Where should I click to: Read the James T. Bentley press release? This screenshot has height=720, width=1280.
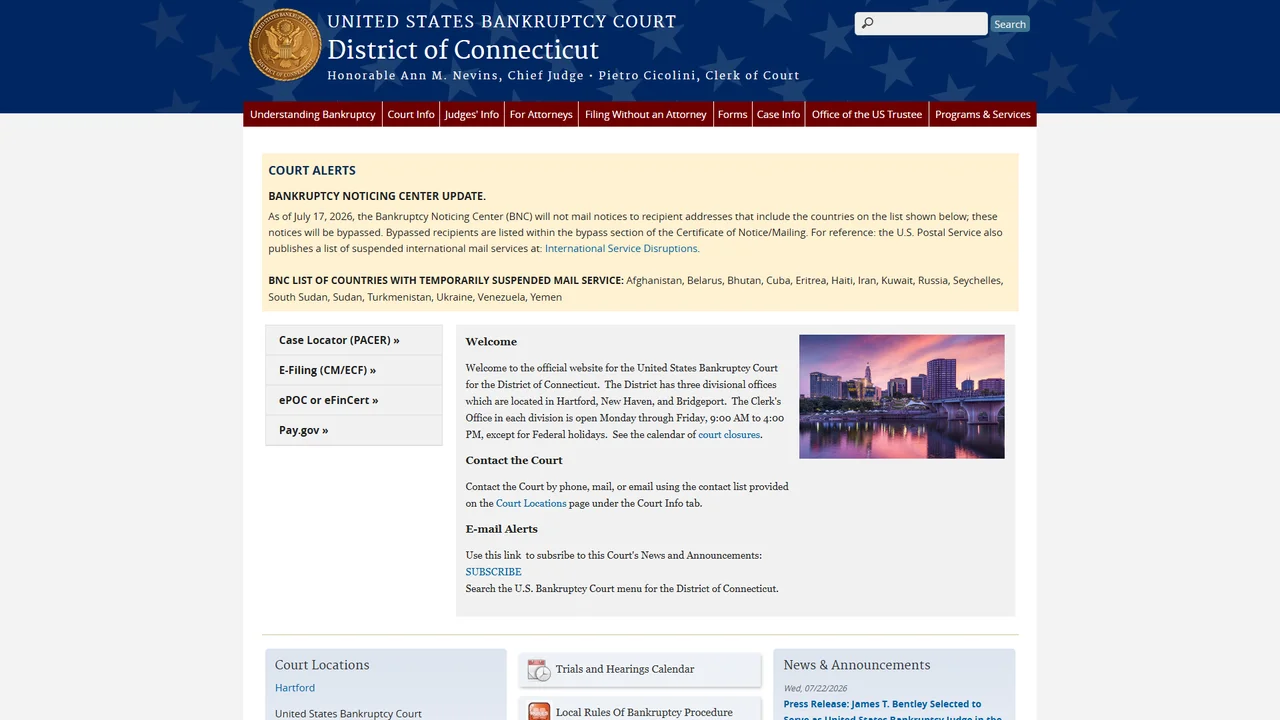(x=892, y=710)
